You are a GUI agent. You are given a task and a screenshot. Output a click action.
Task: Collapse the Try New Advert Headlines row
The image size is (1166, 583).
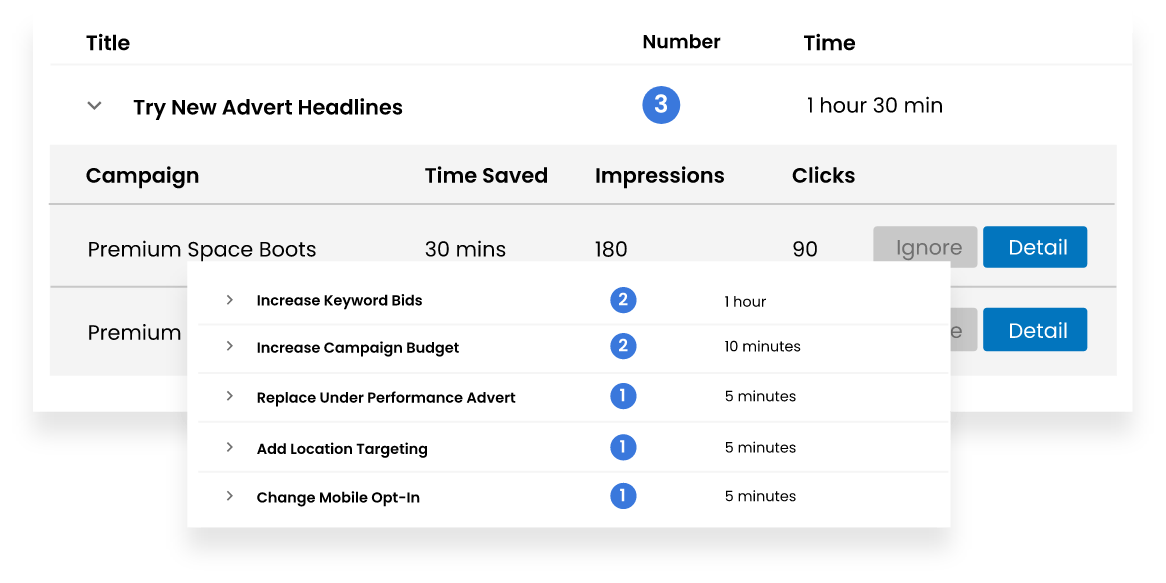93,105
